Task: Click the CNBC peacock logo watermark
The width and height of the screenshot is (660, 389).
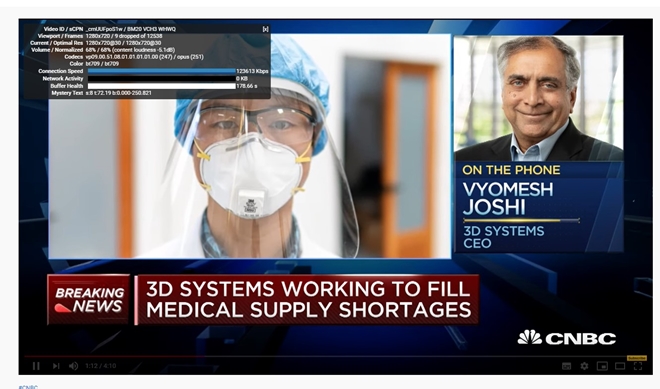Action: (x=567, y=338)
